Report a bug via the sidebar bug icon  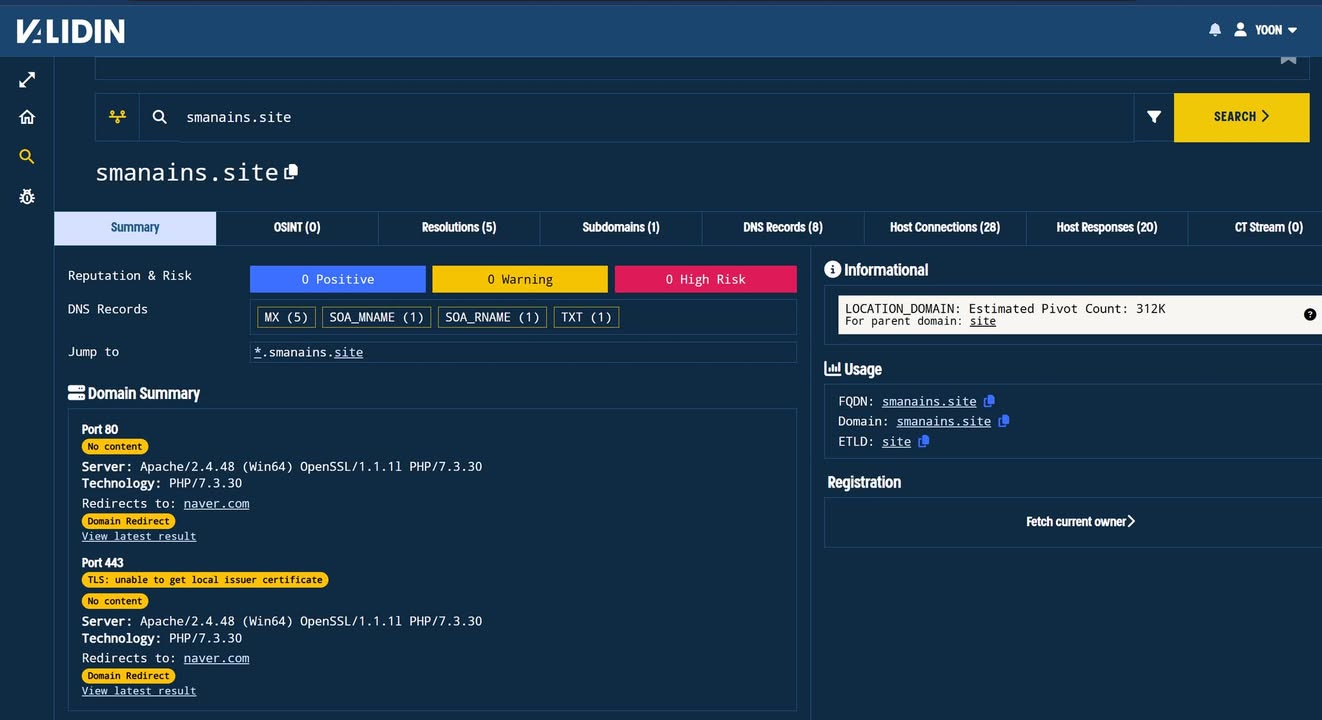point(26,196)
